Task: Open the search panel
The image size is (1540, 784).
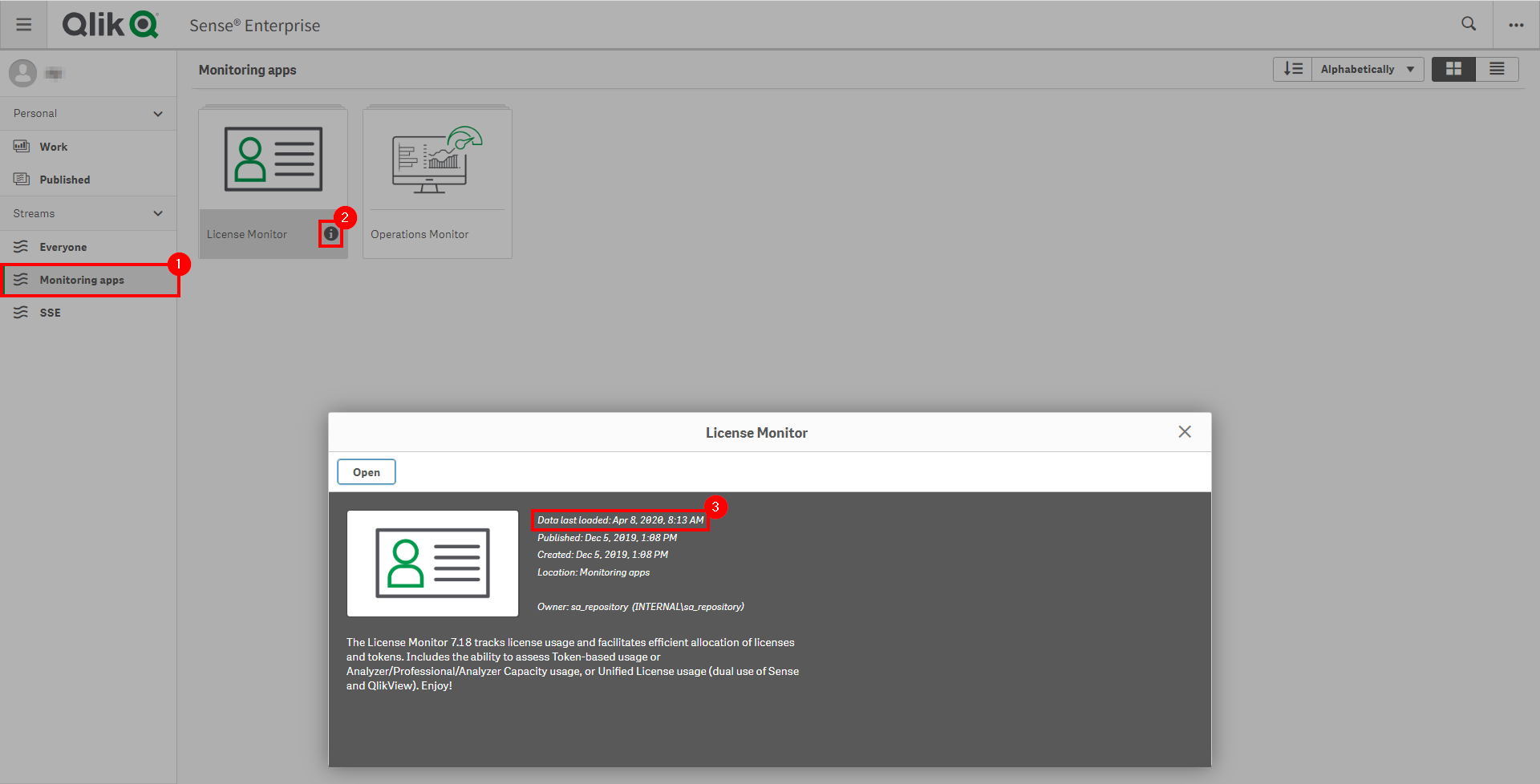Action: coord(1469,24)
